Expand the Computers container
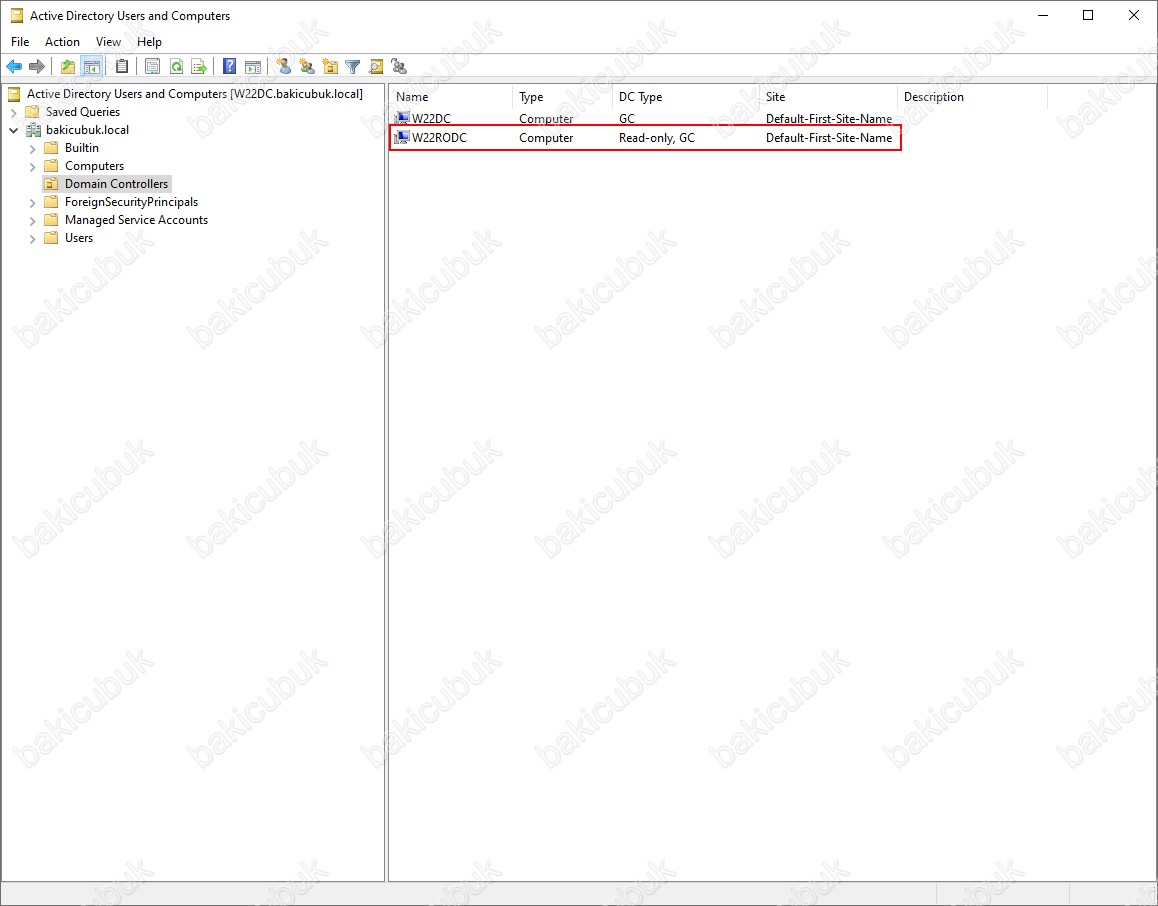 (32, 166)
